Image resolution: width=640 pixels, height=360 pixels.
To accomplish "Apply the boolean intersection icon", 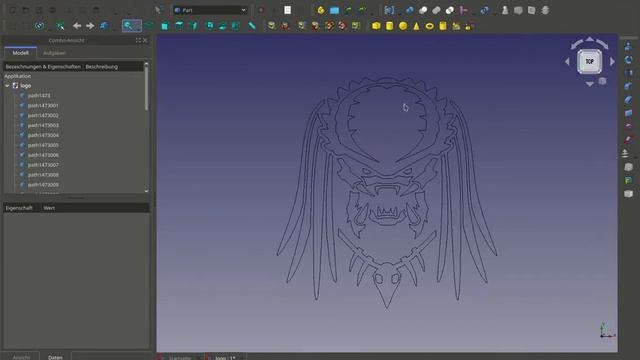I will pyautogui.click(x=450, y=10).
